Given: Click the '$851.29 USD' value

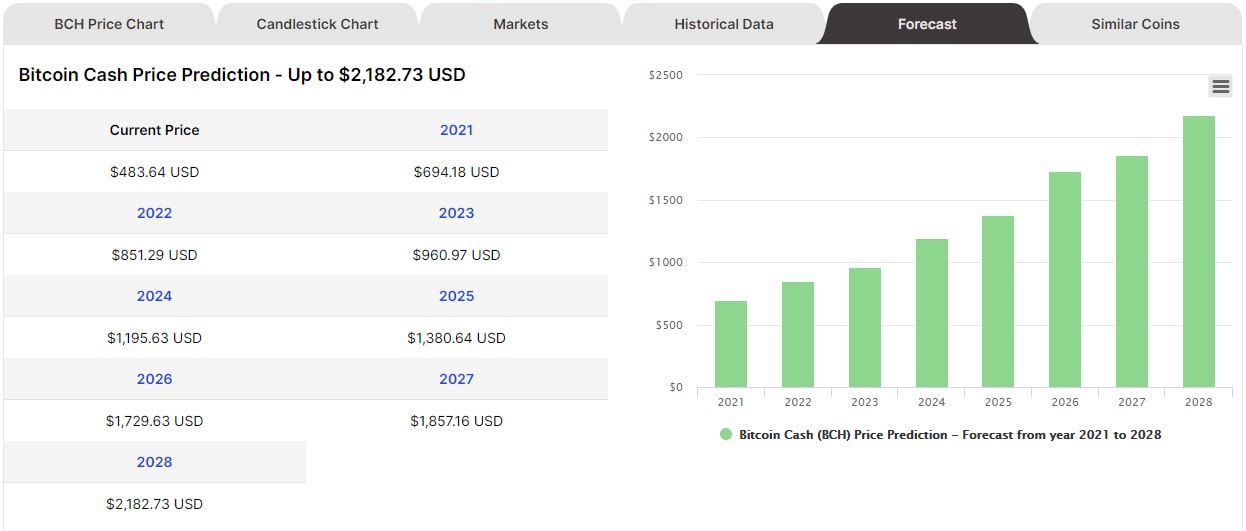Looking at the screenshot, I should (154, 255).
